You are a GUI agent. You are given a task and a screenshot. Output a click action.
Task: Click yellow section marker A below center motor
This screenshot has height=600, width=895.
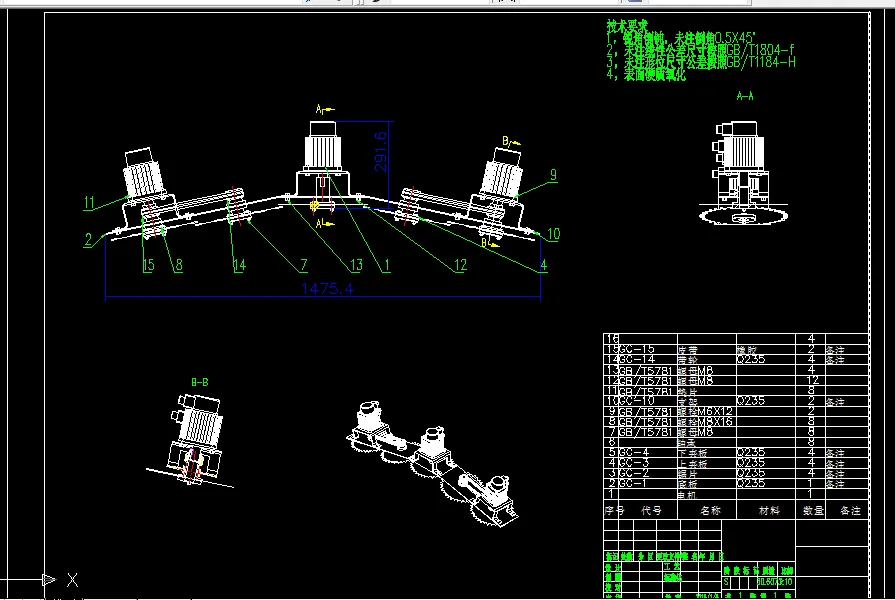[325, 224]
